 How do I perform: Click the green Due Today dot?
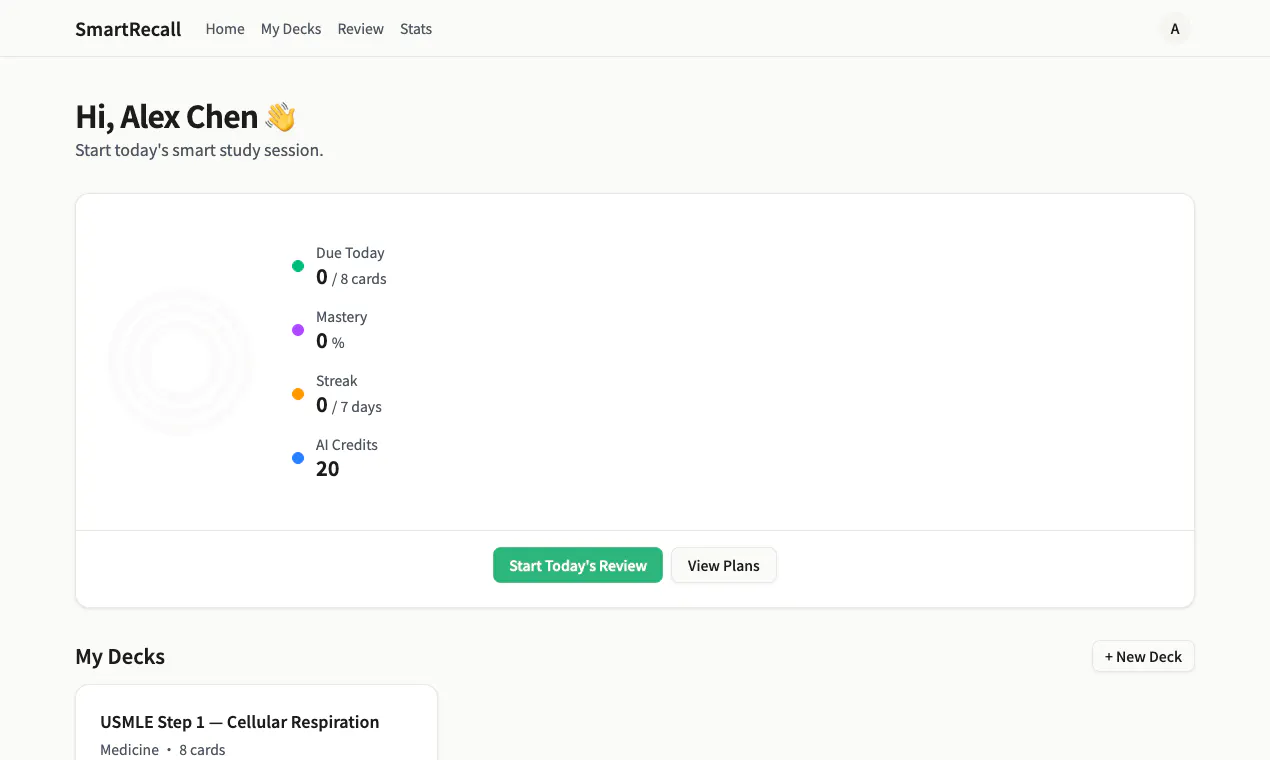pos(298,266)
